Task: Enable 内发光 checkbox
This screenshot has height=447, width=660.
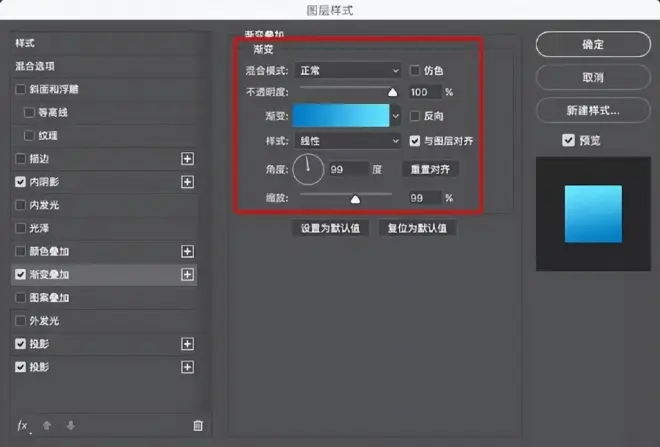Action: (20, 205)
